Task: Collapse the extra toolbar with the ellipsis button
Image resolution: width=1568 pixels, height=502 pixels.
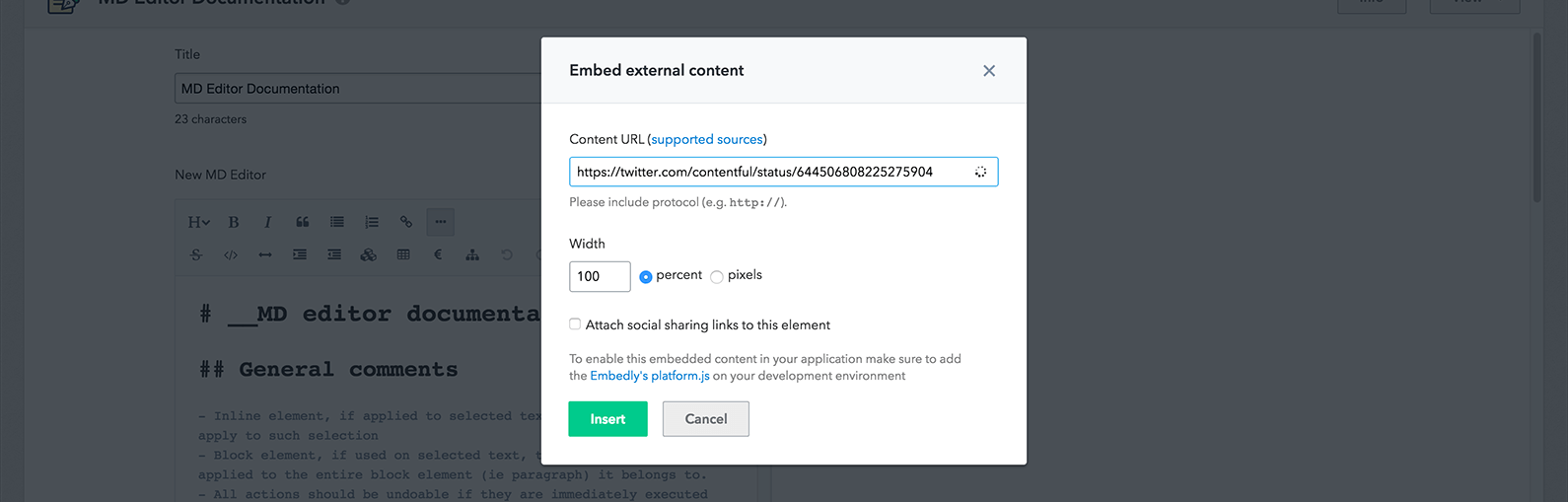Action: coord(441,222)
